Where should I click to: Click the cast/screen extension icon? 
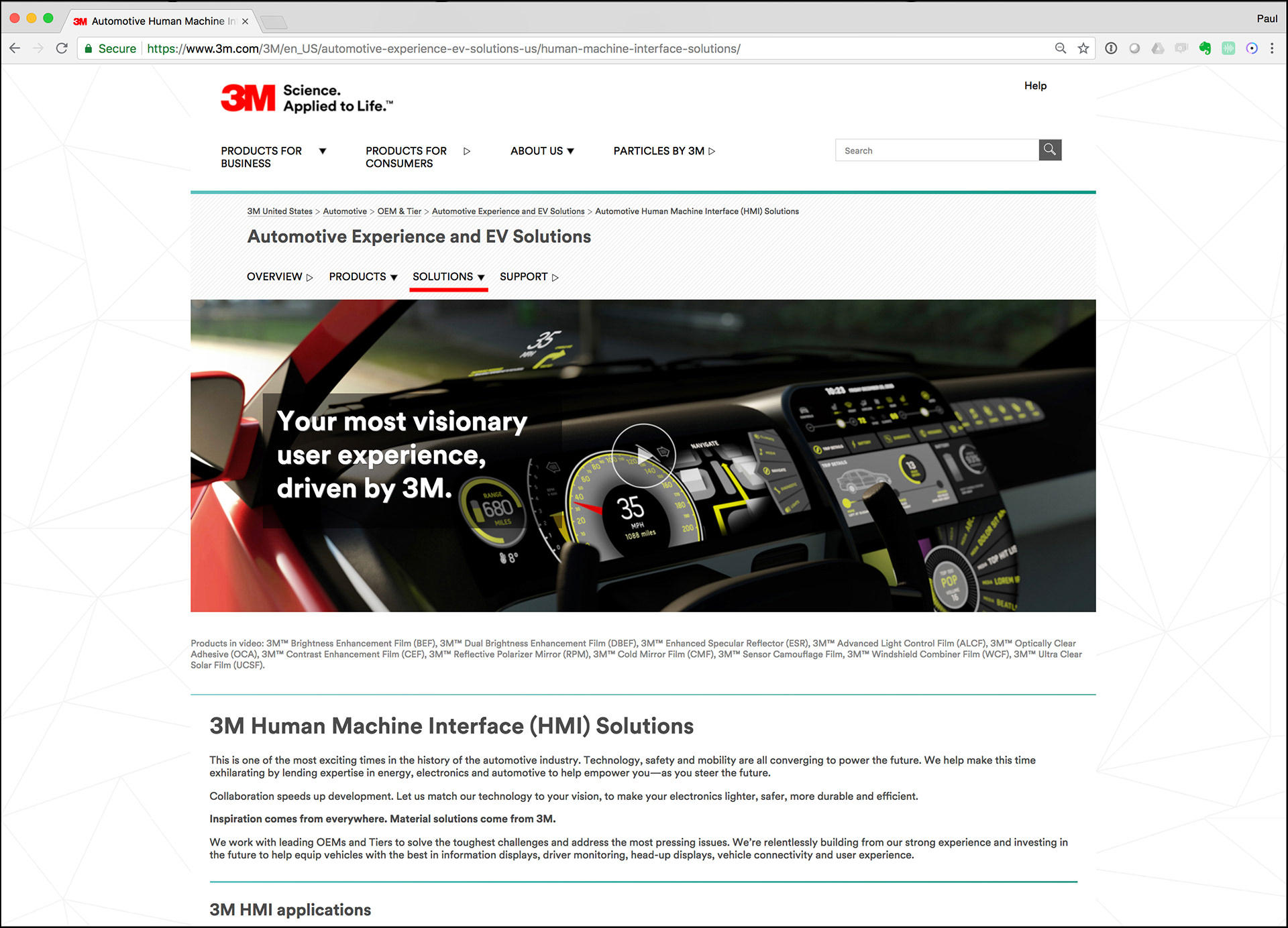1181,48
